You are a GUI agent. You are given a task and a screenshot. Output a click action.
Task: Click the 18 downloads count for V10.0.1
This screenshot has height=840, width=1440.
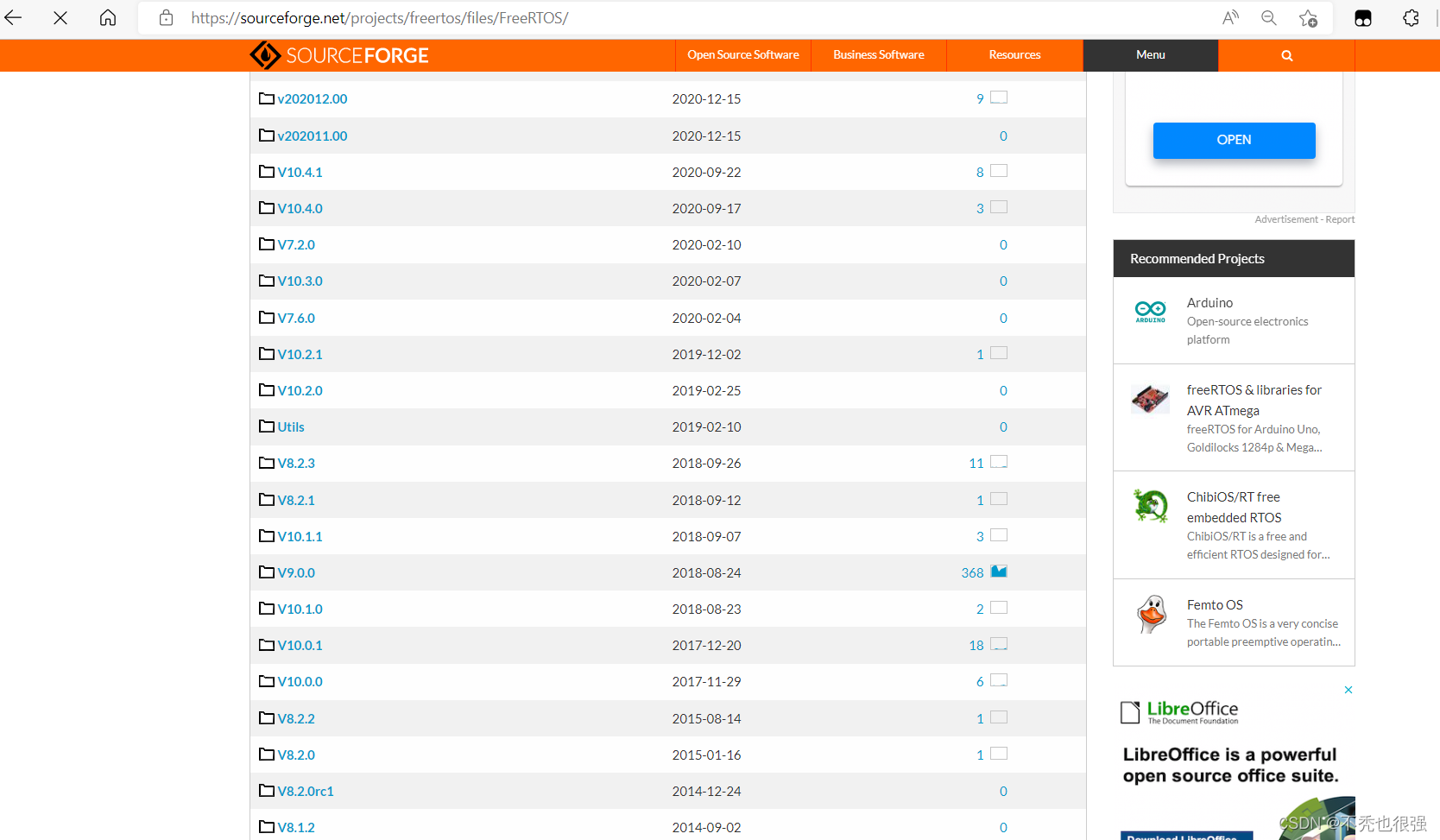point(976,645)
